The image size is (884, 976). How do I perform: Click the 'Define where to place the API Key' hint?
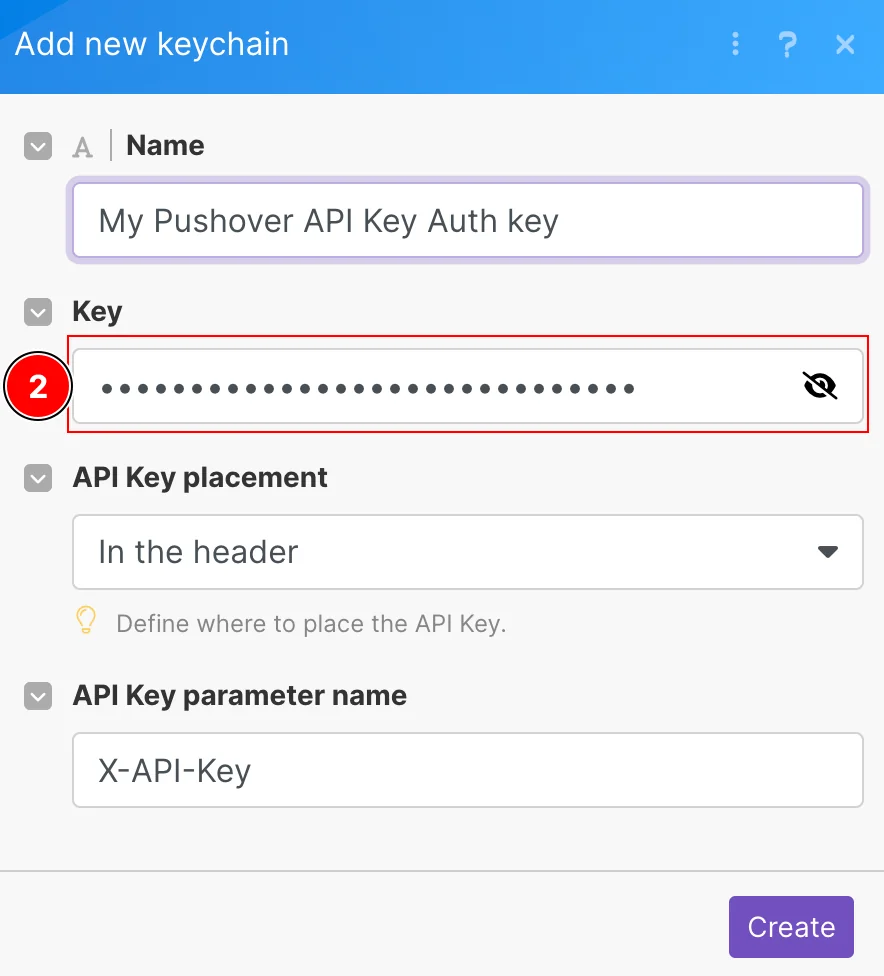pyautogui.click(x=311, y=624)
